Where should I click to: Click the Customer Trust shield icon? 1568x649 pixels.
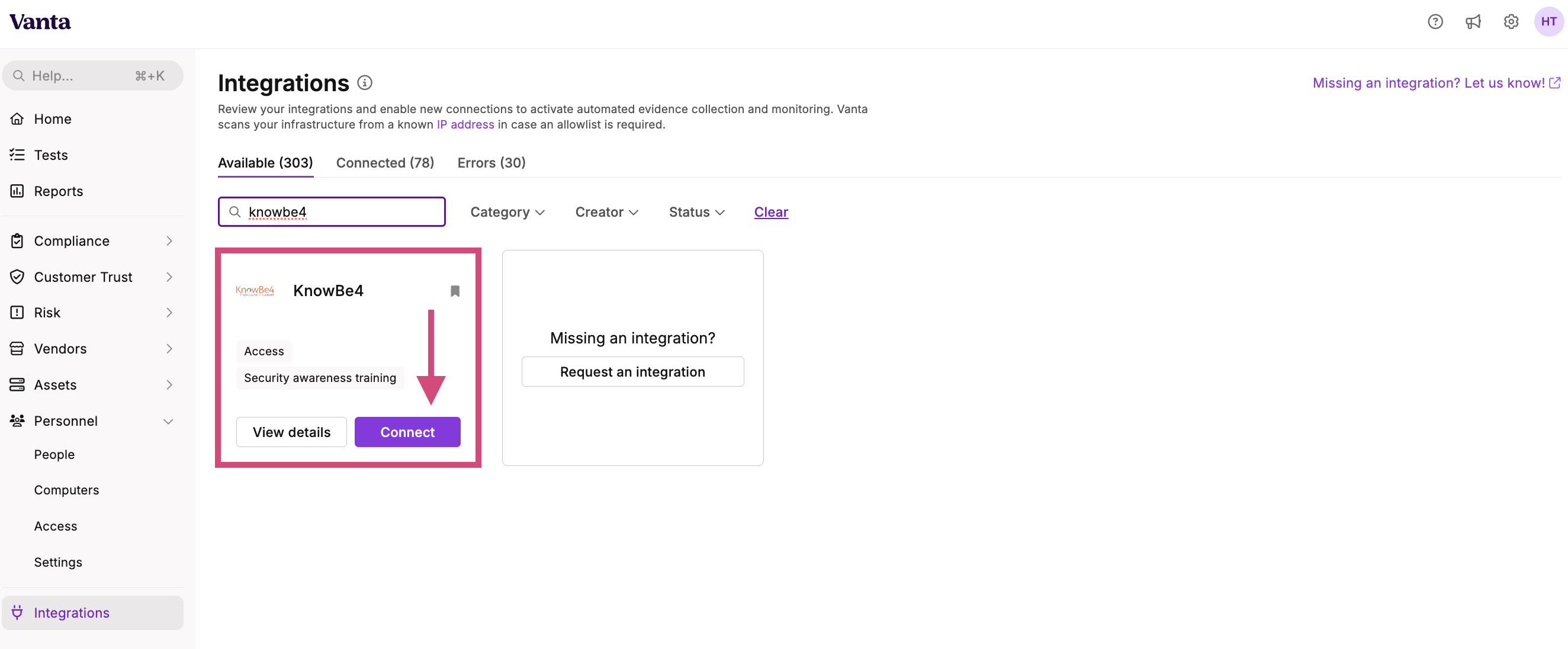point(17,277)
